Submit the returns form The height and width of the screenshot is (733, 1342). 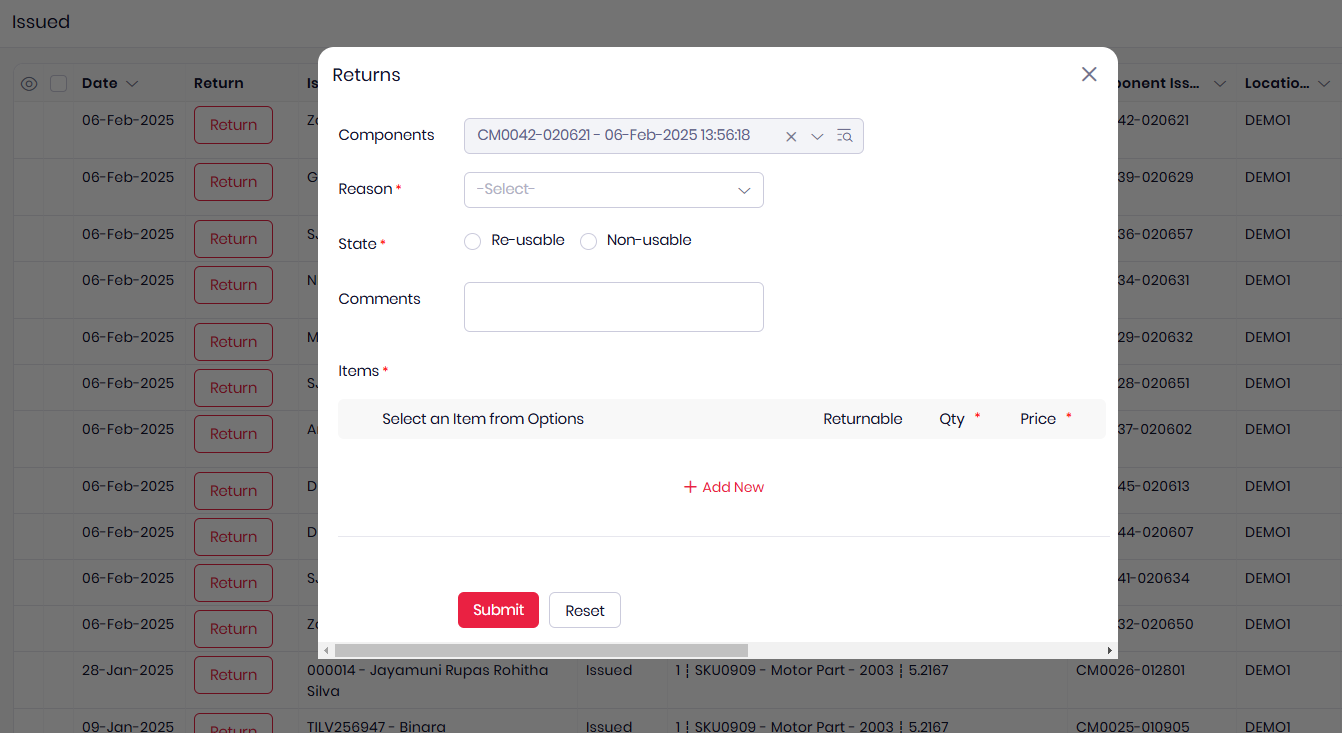[498, 610]
